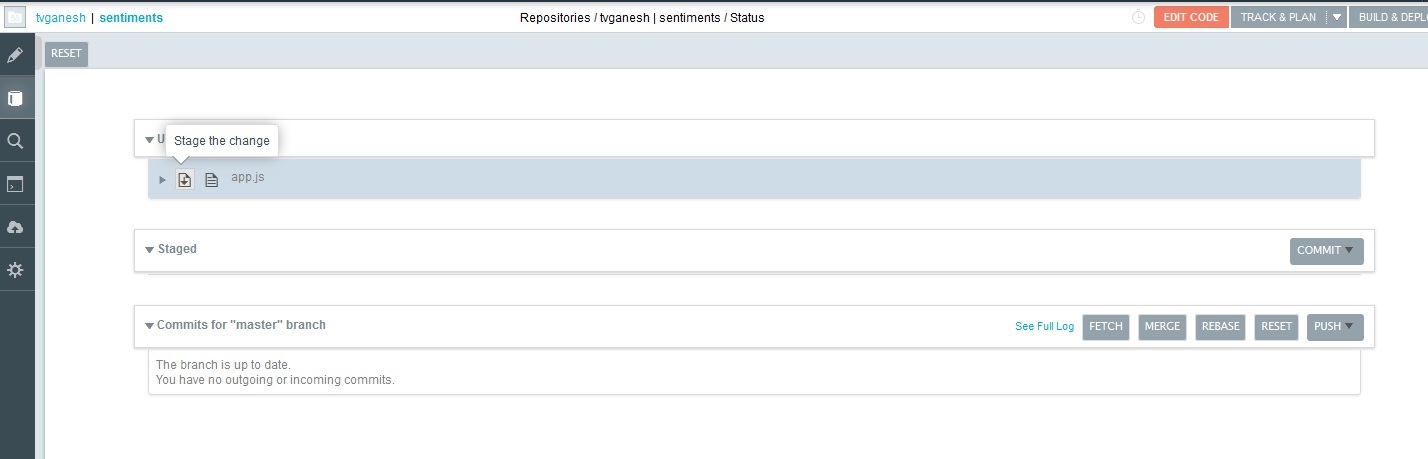Click the See Full Log link
The width and height of the screenshot is (1428, 459).
(x=1044, y=327)
